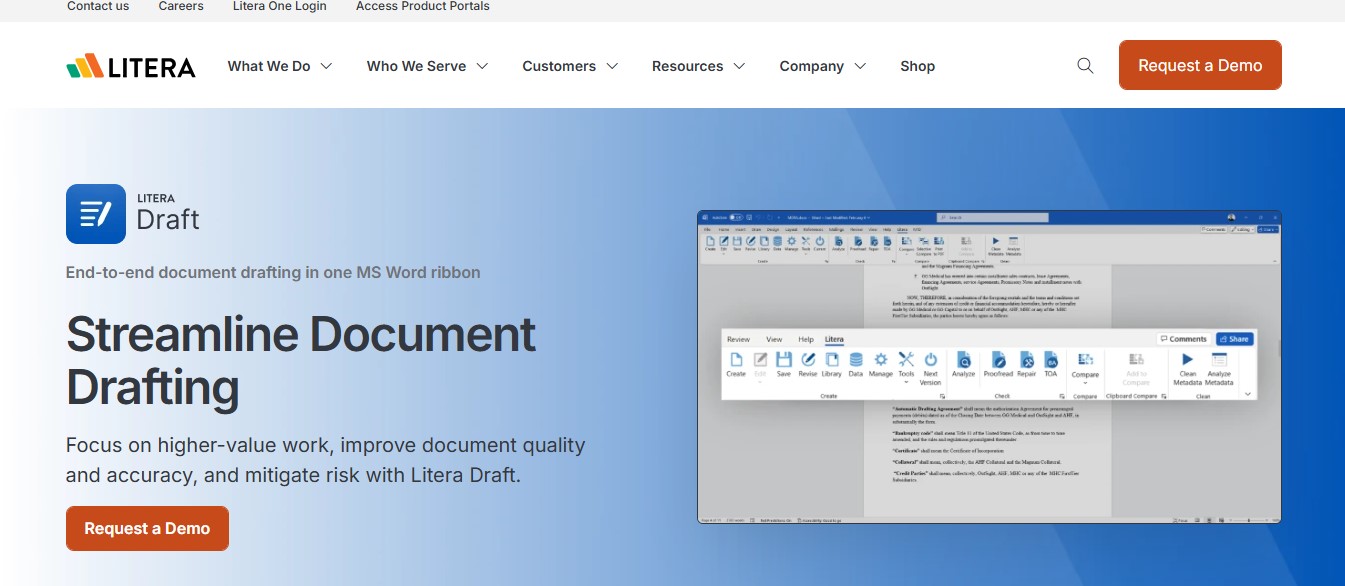The width and height of the screenshot is (1345, 586).
Task: Click the Analyze icon in enlarged ribbon
Action: [x=963, y=361]
